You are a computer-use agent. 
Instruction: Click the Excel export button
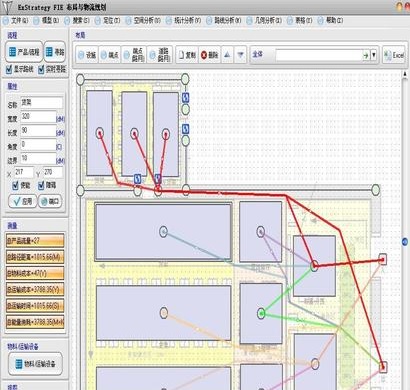(394, 55)
